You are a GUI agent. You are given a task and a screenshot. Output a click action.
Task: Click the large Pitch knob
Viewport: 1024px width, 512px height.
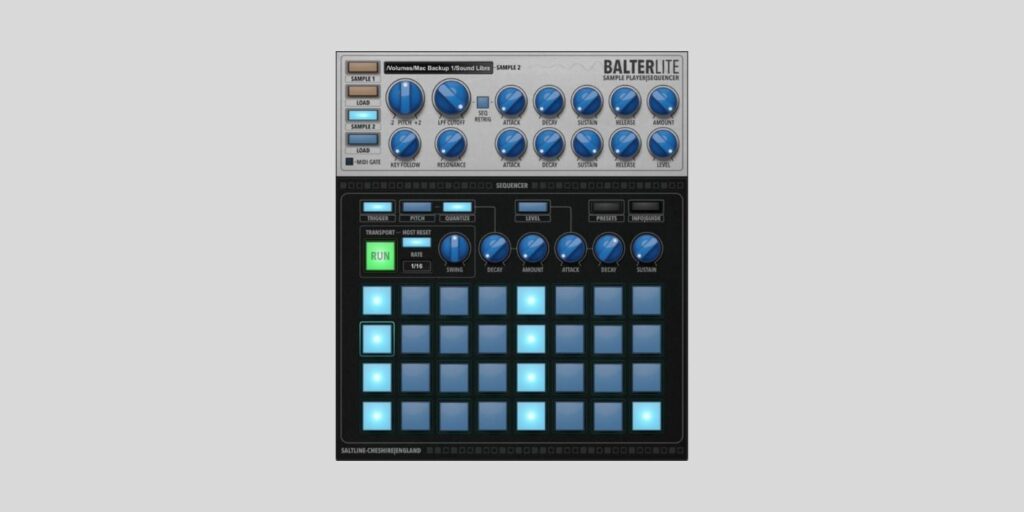click(x=405, y=99)
